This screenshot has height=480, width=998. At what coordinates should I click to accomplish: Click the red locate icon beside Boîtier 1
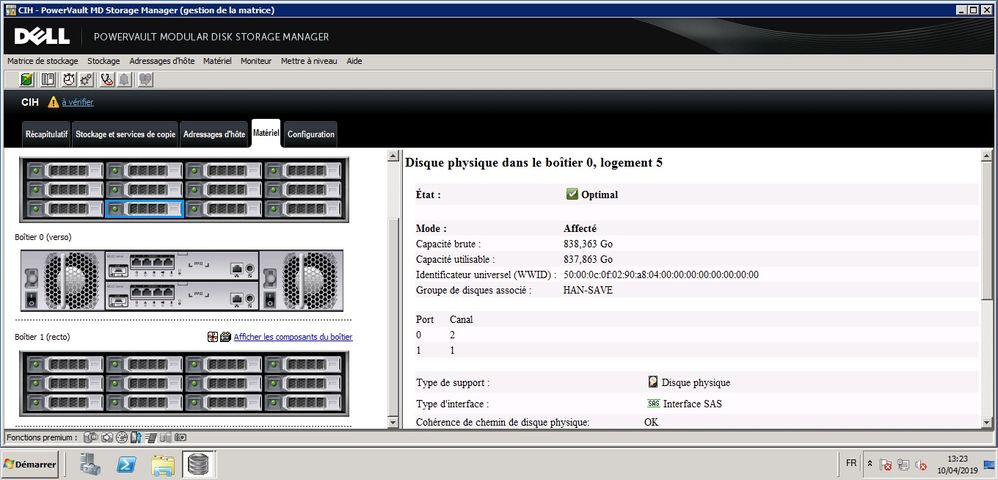[213, 337]
